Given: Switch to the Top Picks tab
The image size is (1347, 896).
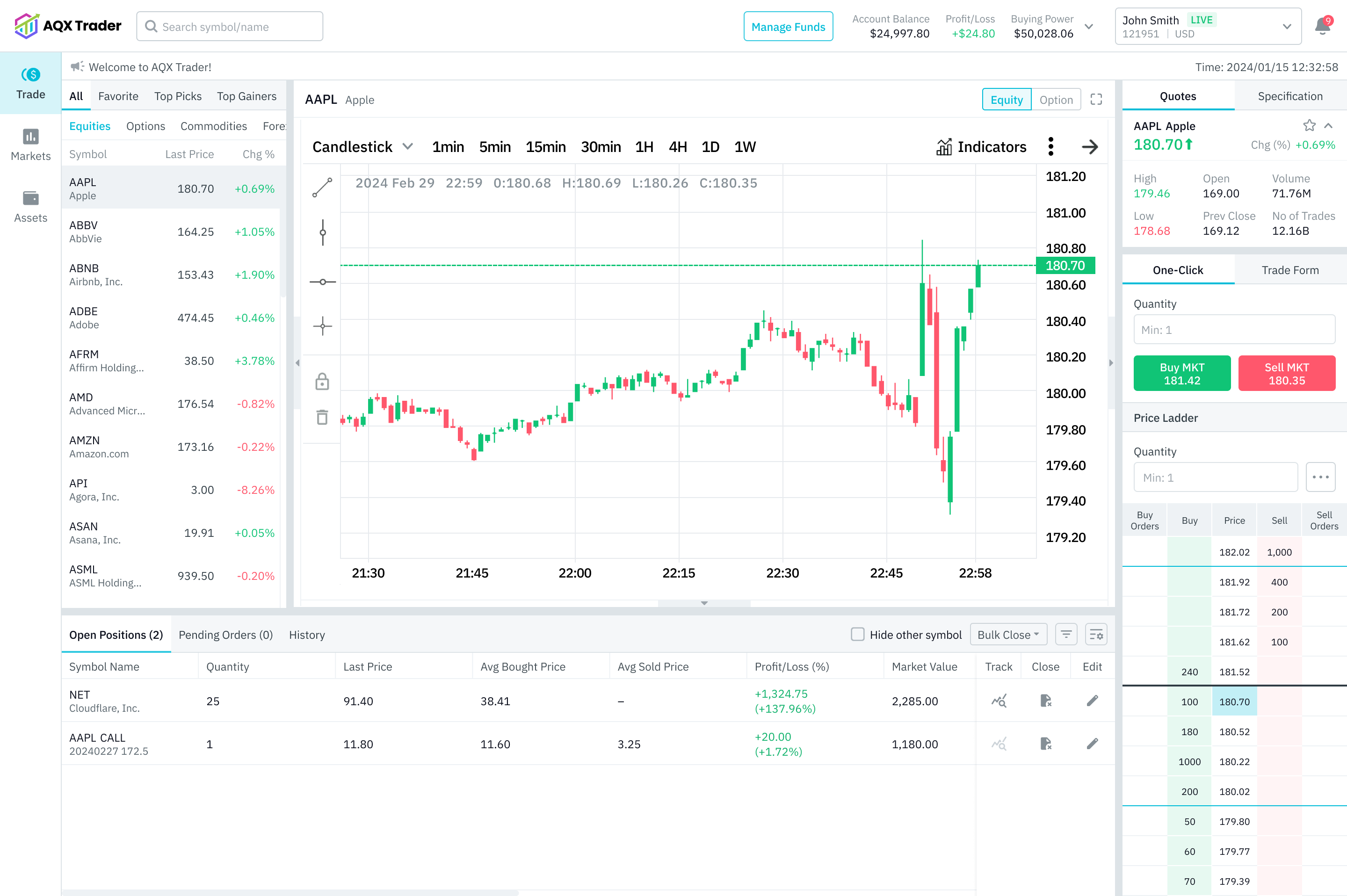Looking at the screenshot, I should tap(178, 96).
